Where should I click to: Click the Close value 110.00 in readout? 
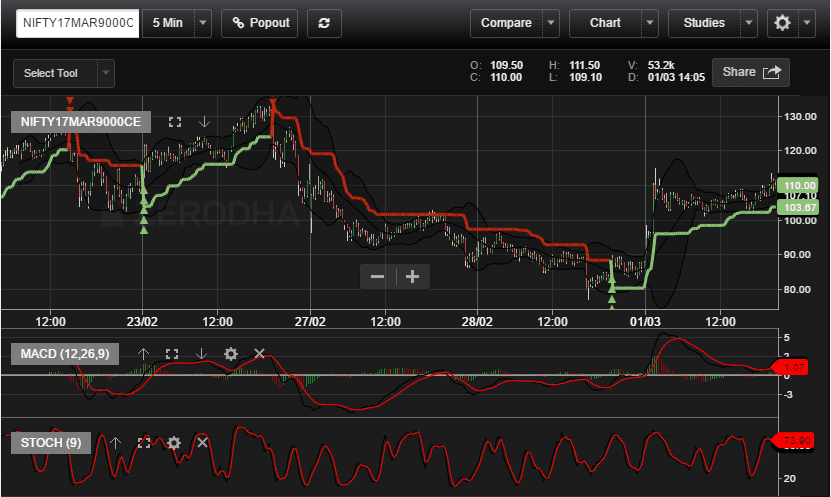click(506, 77)
